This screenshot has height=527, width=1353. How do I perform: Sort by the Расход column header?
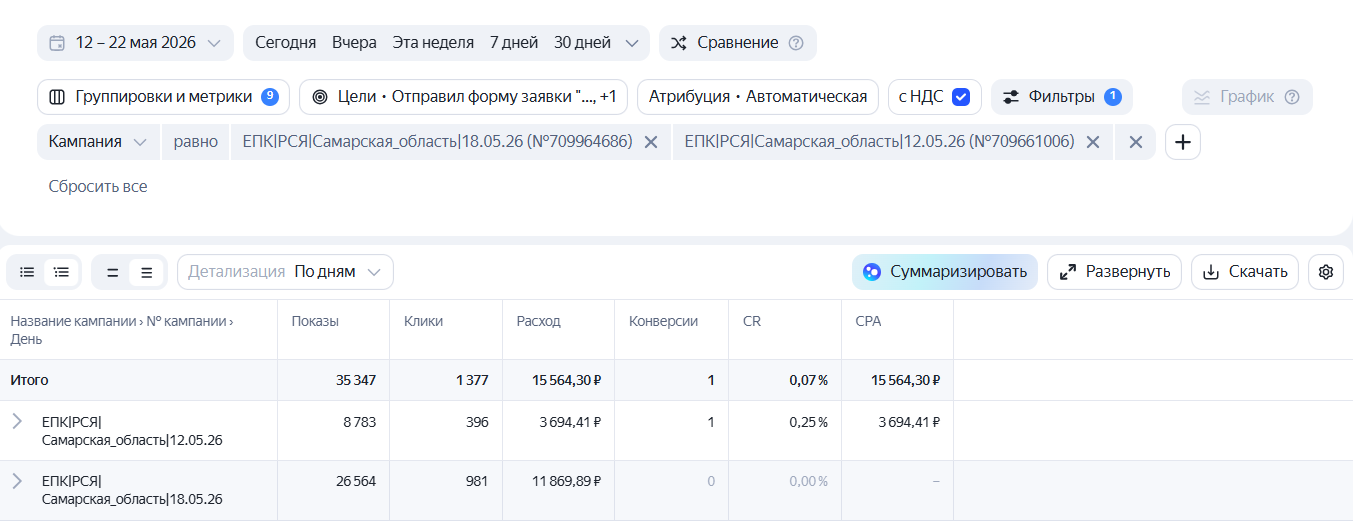click(539, 321)
